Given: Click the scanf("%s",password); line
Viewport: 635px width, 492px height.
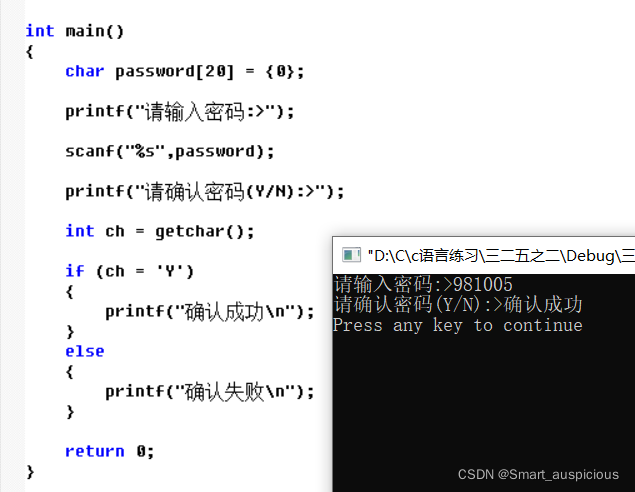Looking at the screenshot, I should (170, 151).
